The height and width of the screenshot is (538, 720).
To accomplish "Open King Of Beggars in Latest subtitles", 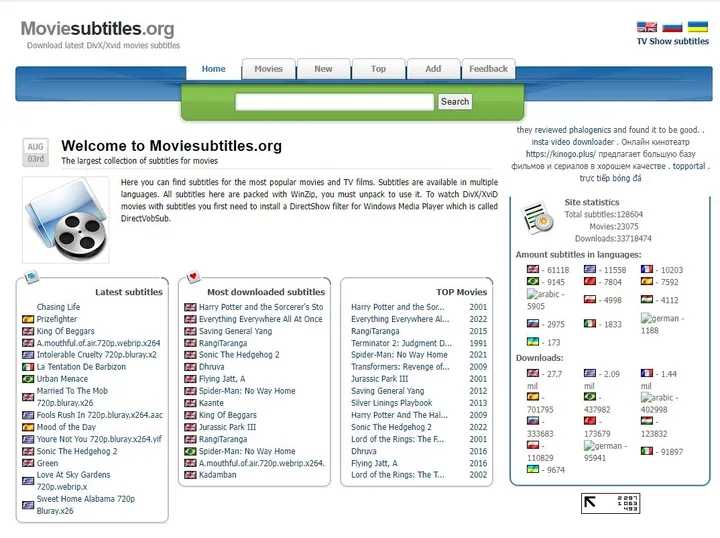I will coord(66,331).
